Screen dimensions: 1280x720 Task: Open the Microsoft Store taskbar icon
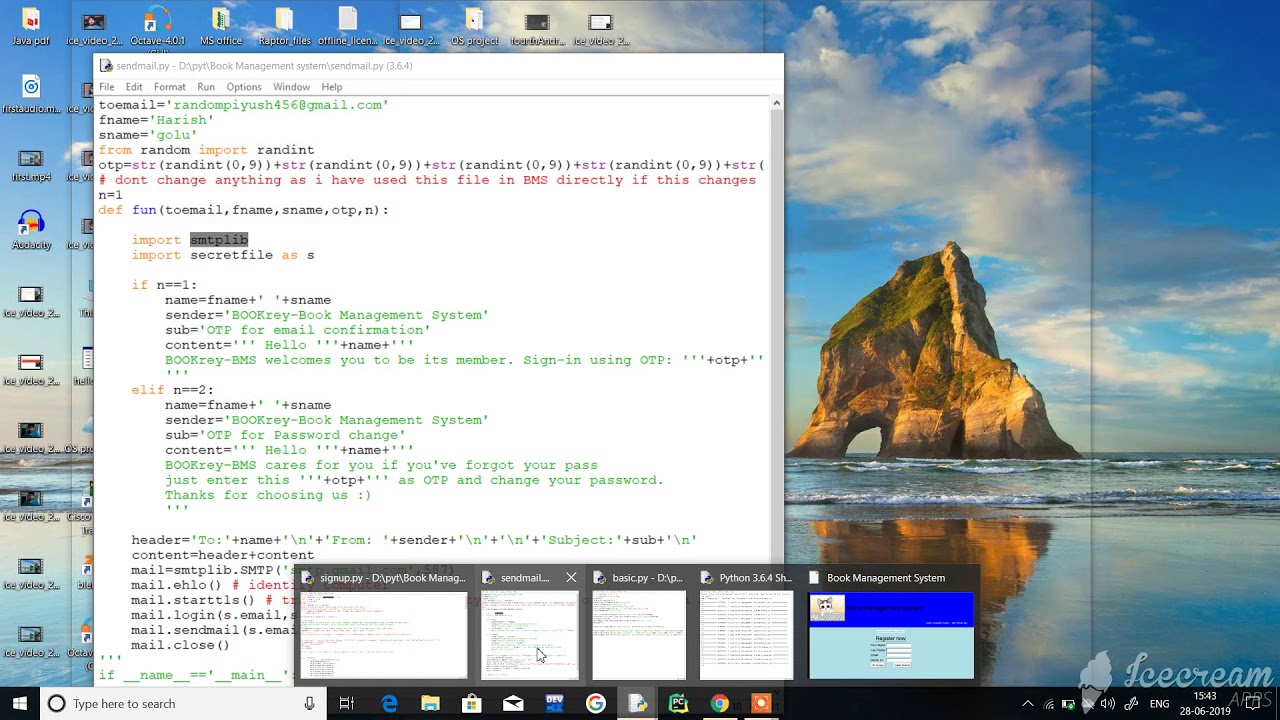(x=471, y=704)
